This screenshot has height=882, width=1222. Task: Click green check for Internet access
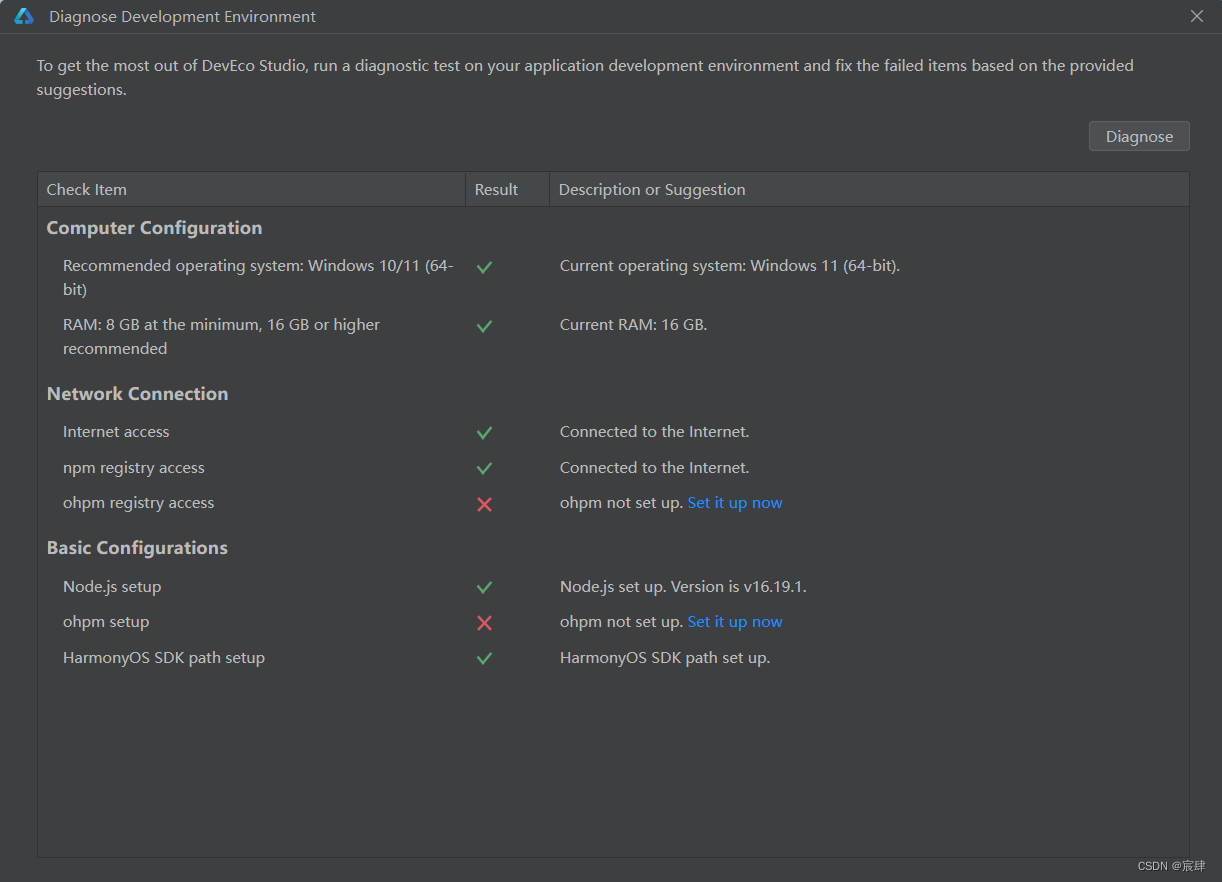(x=484, y=433)
